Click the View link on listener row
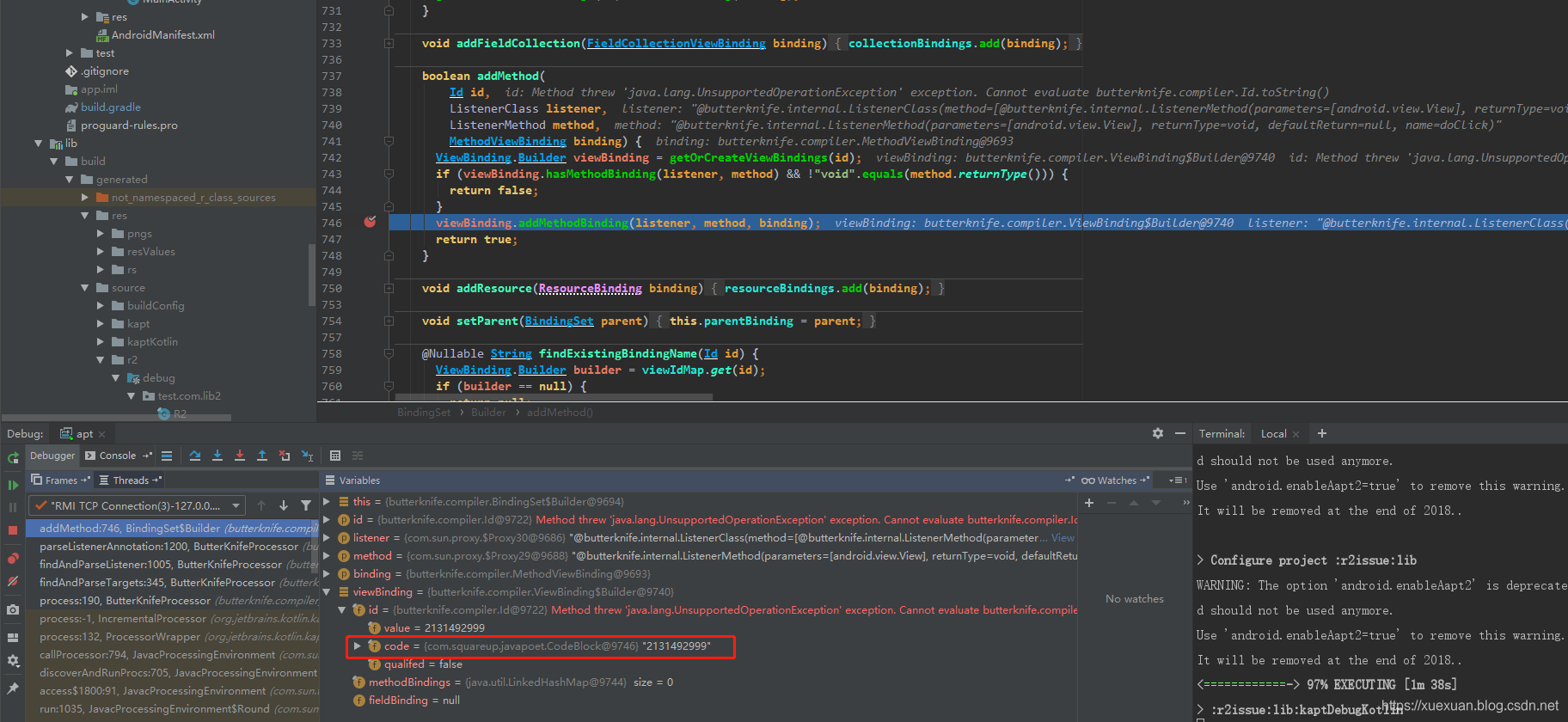This screenshot has height=722, width=1568. [1063, 537]
